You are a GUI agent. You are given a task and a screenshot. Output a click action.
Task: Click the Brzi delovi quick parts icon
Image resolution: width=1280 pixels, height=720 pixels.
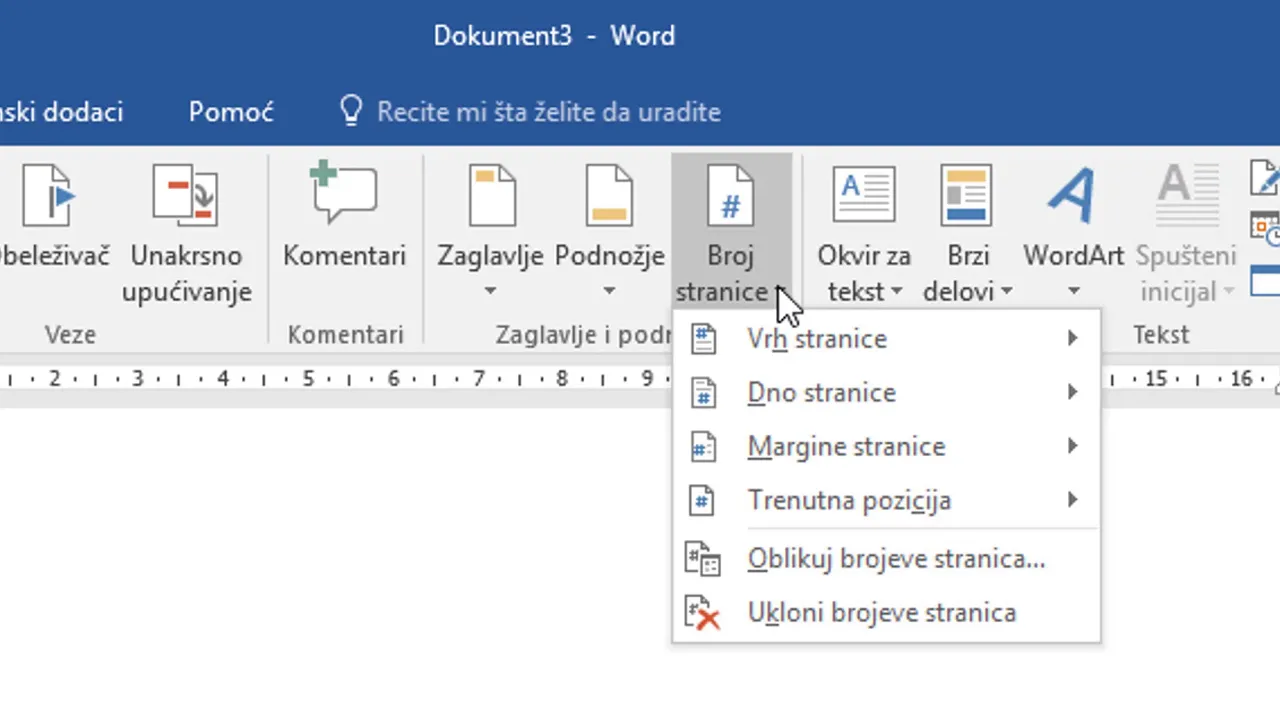click(x=967, y=195)
